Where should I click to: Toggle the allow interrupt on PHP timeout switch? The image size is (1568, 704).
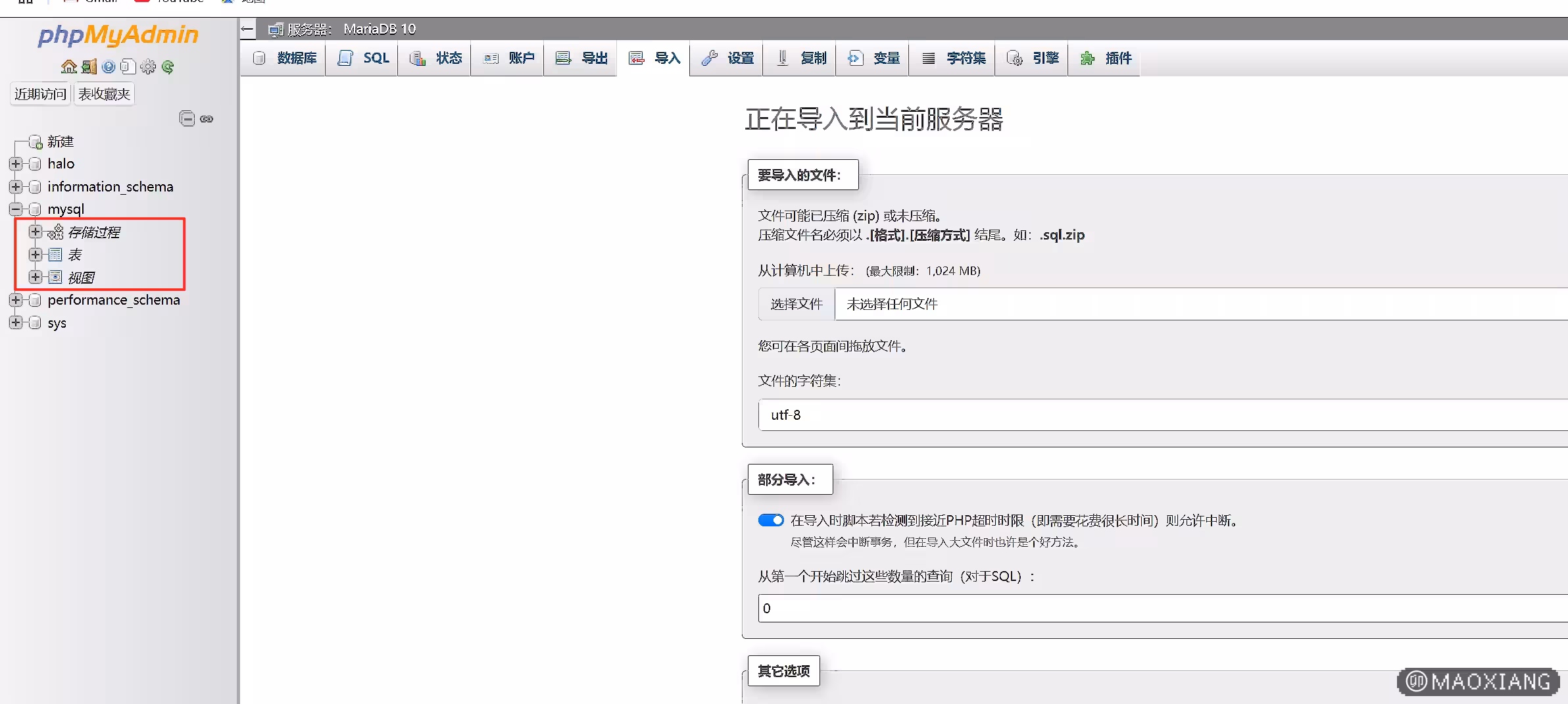(770, 520)
